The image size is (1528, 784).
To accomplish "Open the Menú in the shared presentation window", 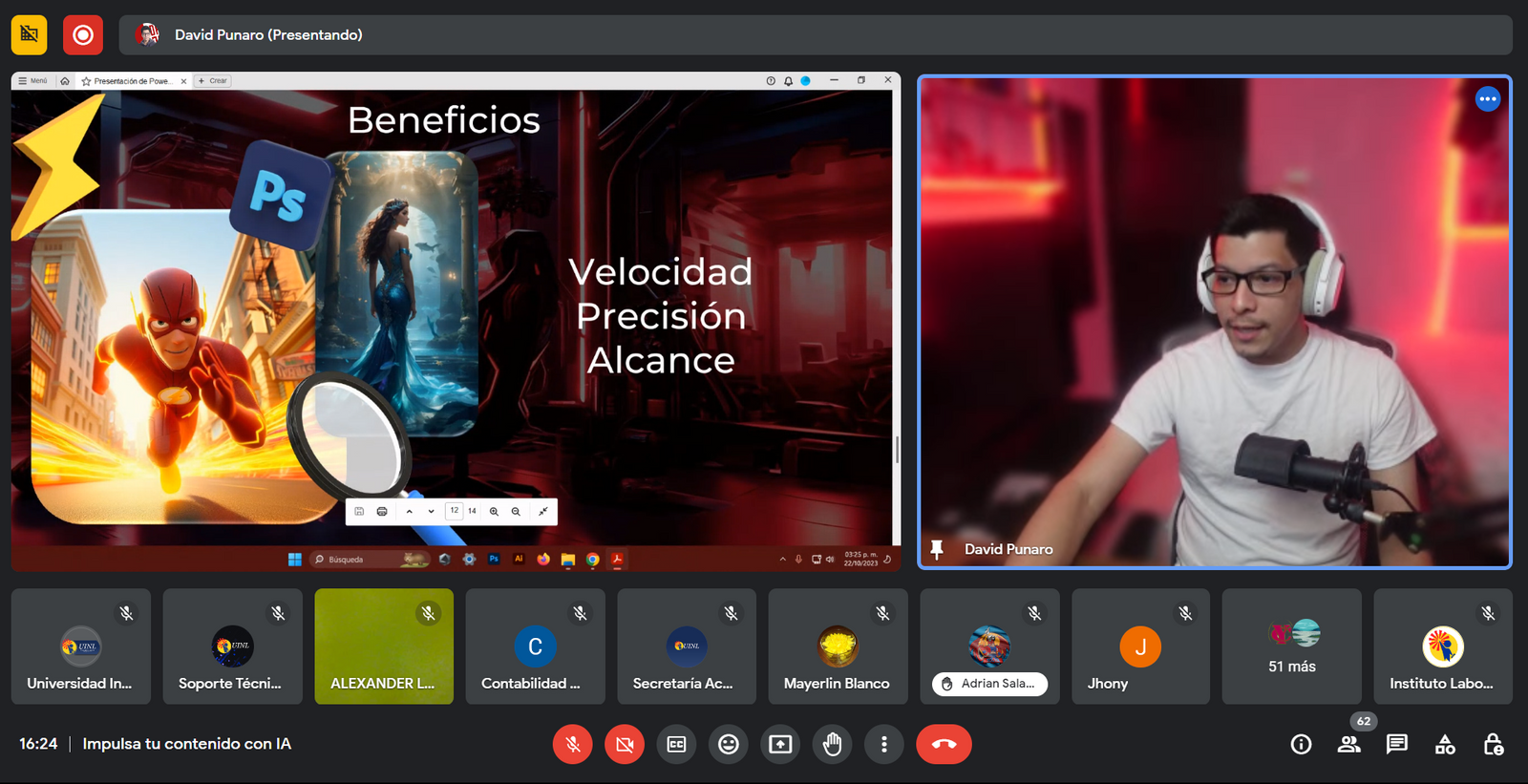I will pos(32,81).
